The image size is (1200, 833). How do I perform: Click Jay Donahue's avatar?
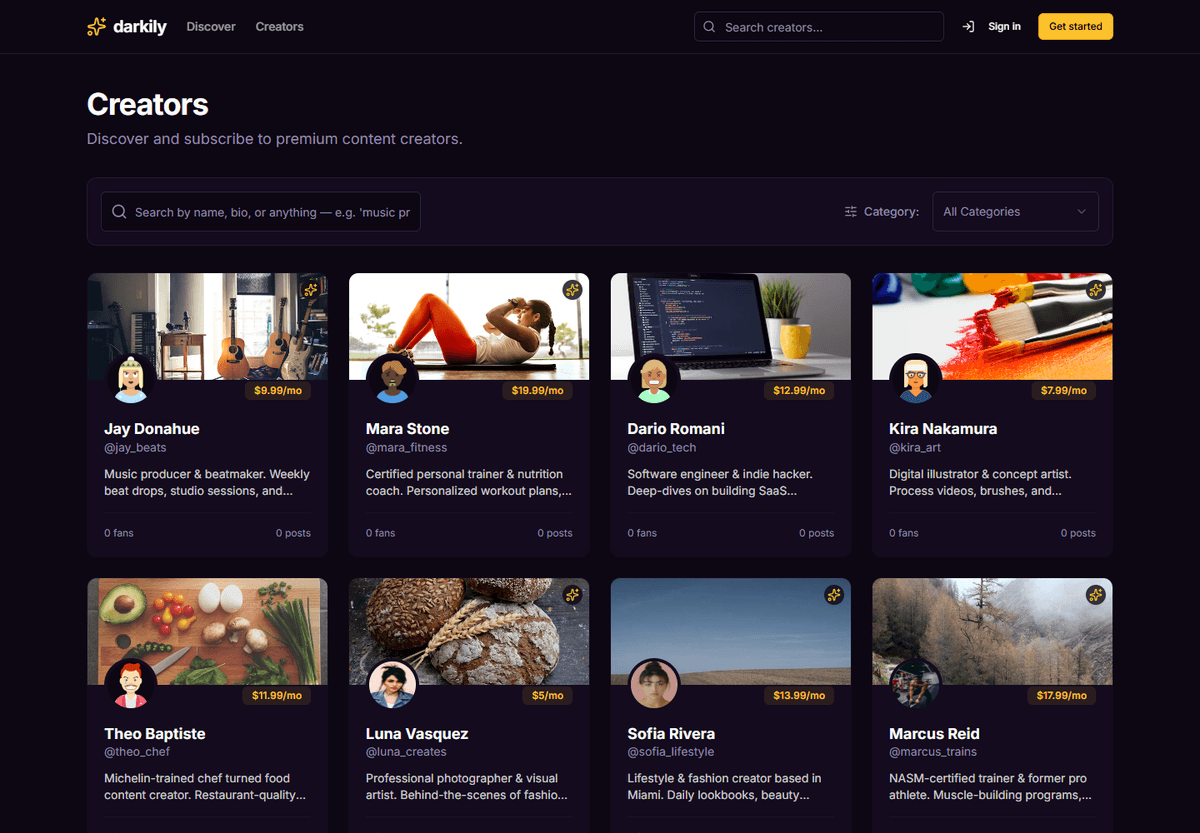131,380
